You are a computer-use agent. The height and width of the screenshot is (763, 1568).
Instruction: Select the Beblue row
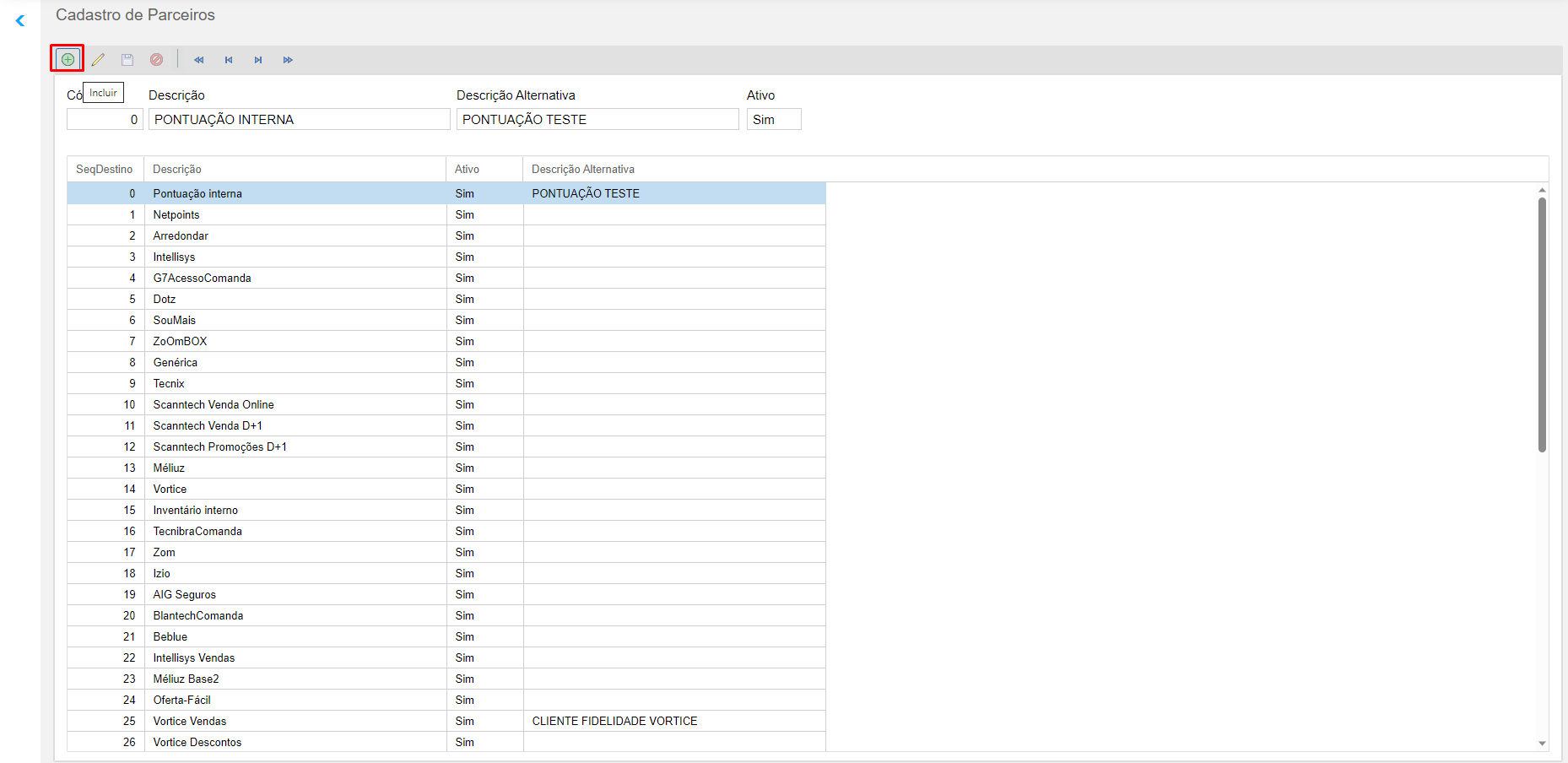click(446, 636)
